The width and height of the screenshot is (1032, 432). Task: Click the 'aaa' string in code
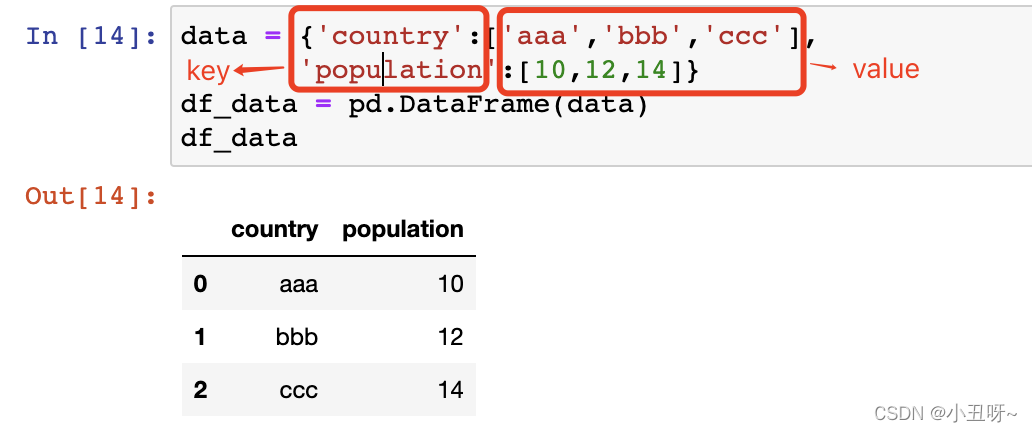[x=542, y=36]
